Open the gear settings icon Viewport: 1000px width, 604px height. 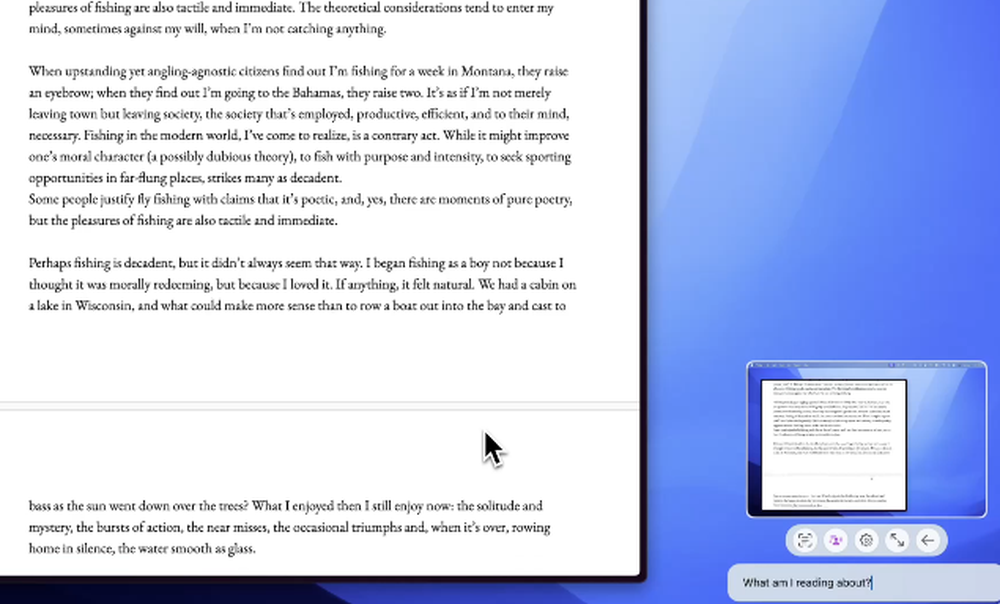click(866, 540)
